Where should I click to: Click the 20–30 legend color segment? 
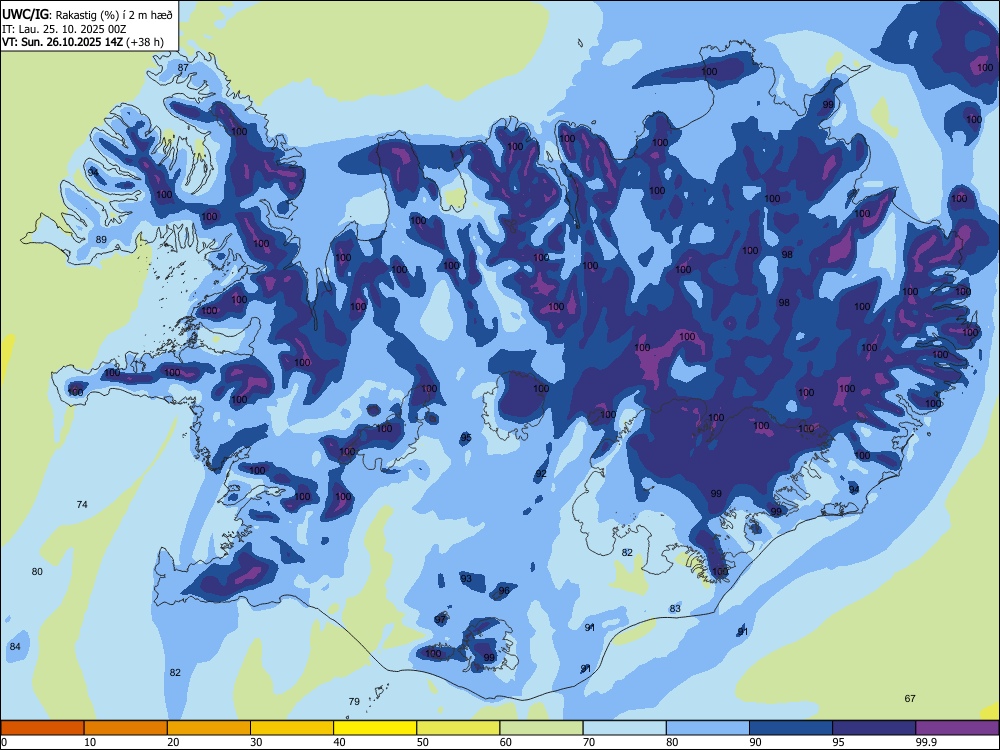[209, 728]
